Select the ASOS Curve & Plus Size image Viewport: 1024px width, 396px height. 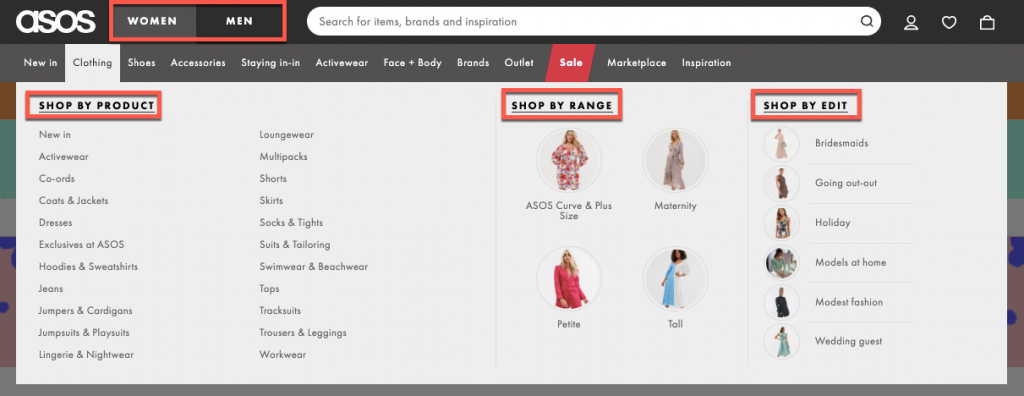click(x=569, y=161)
